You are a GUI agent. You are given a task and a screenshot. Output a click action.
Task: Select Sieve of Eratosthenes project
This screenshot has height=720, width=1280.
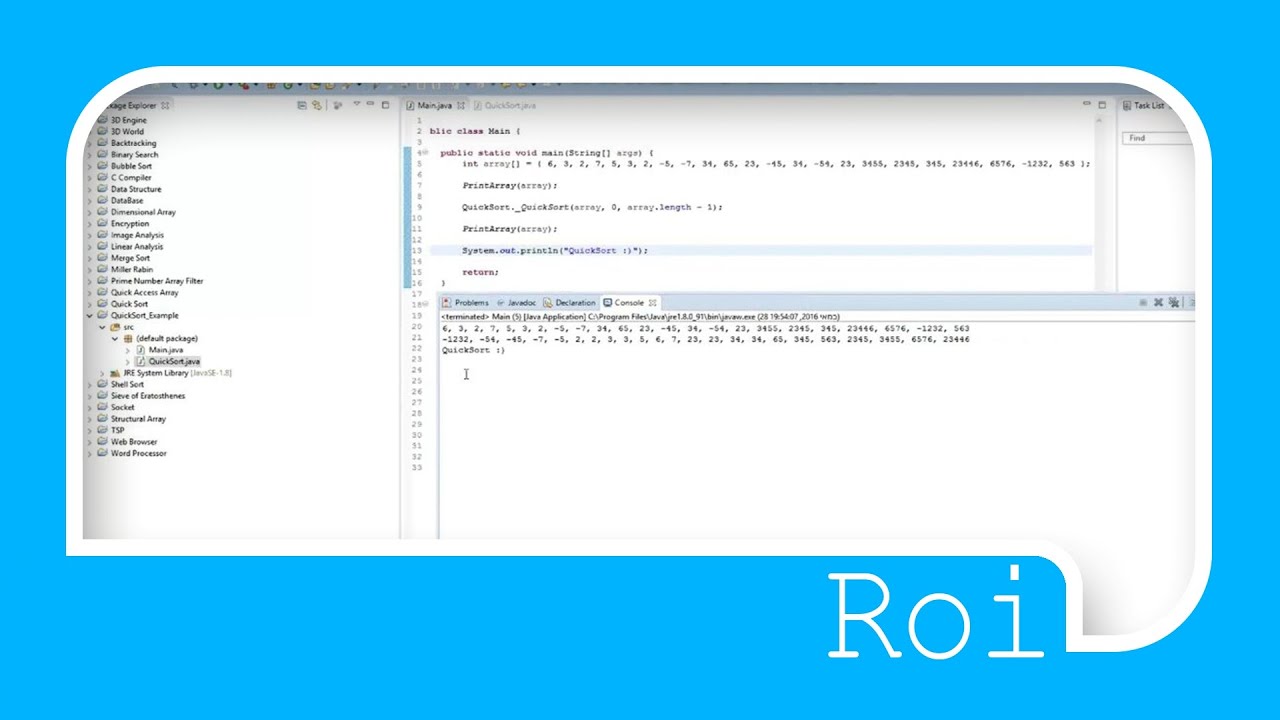pos(148,396)
